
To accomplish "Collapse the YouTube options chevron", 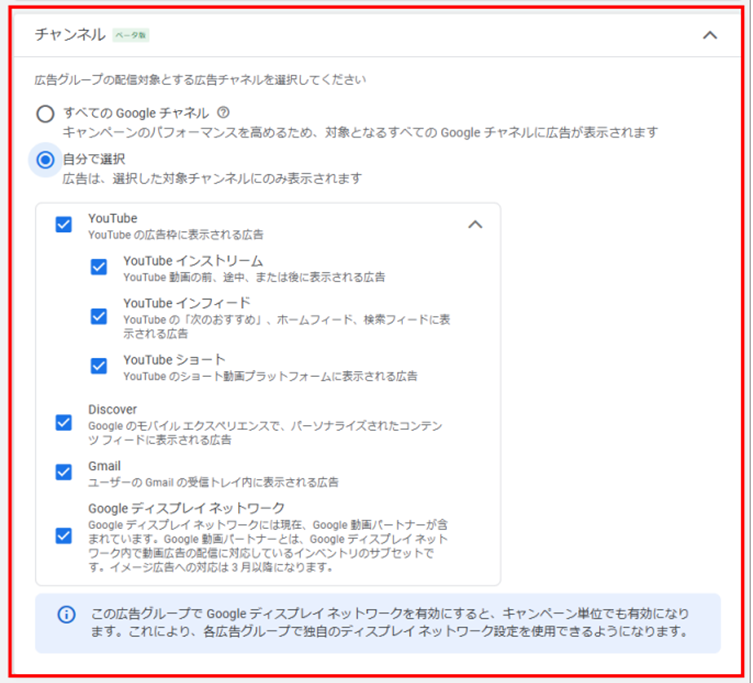I will pos(475,224).
